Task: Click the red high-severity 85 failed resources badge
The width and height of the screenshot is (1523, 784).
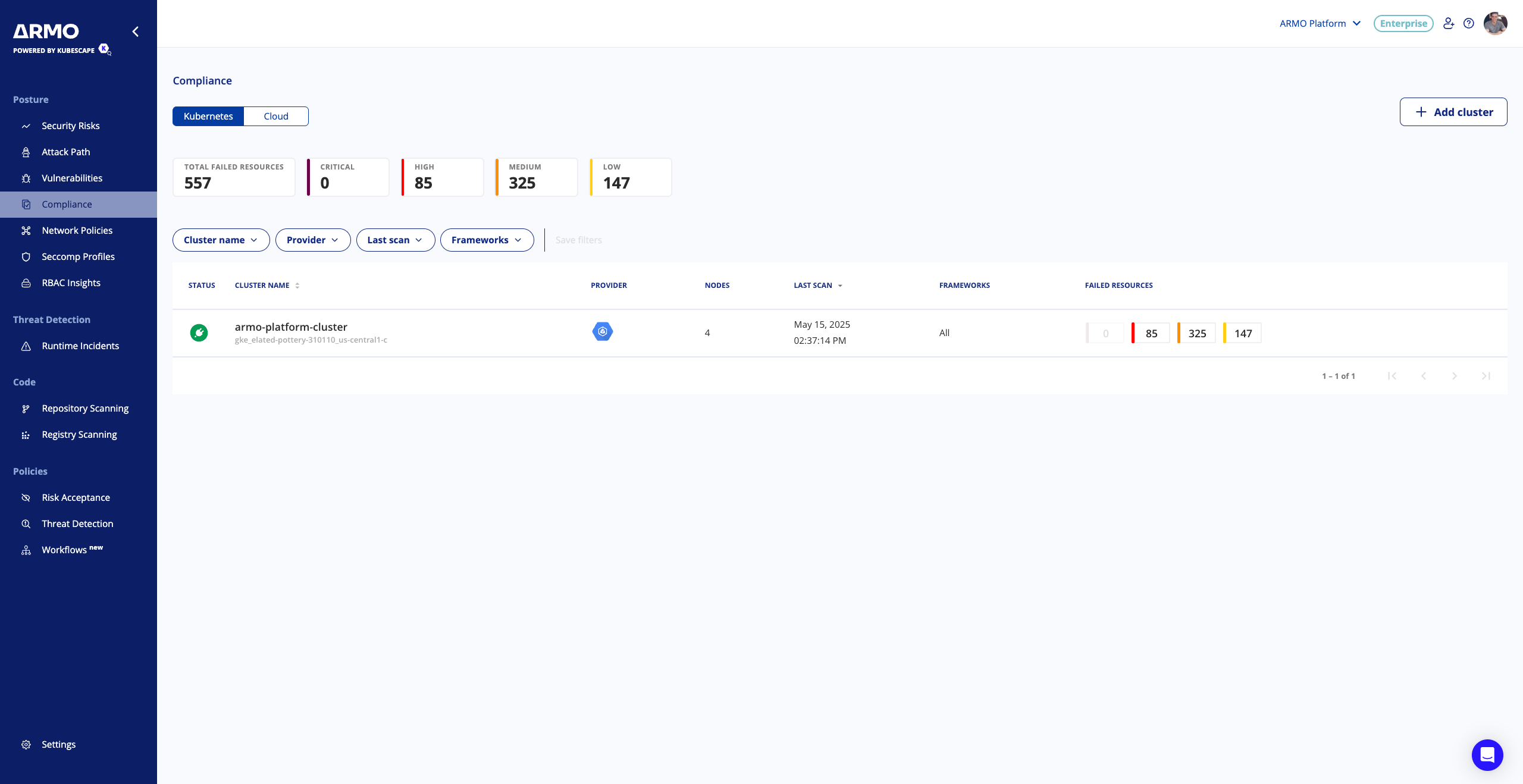Action: [1151, 334]
